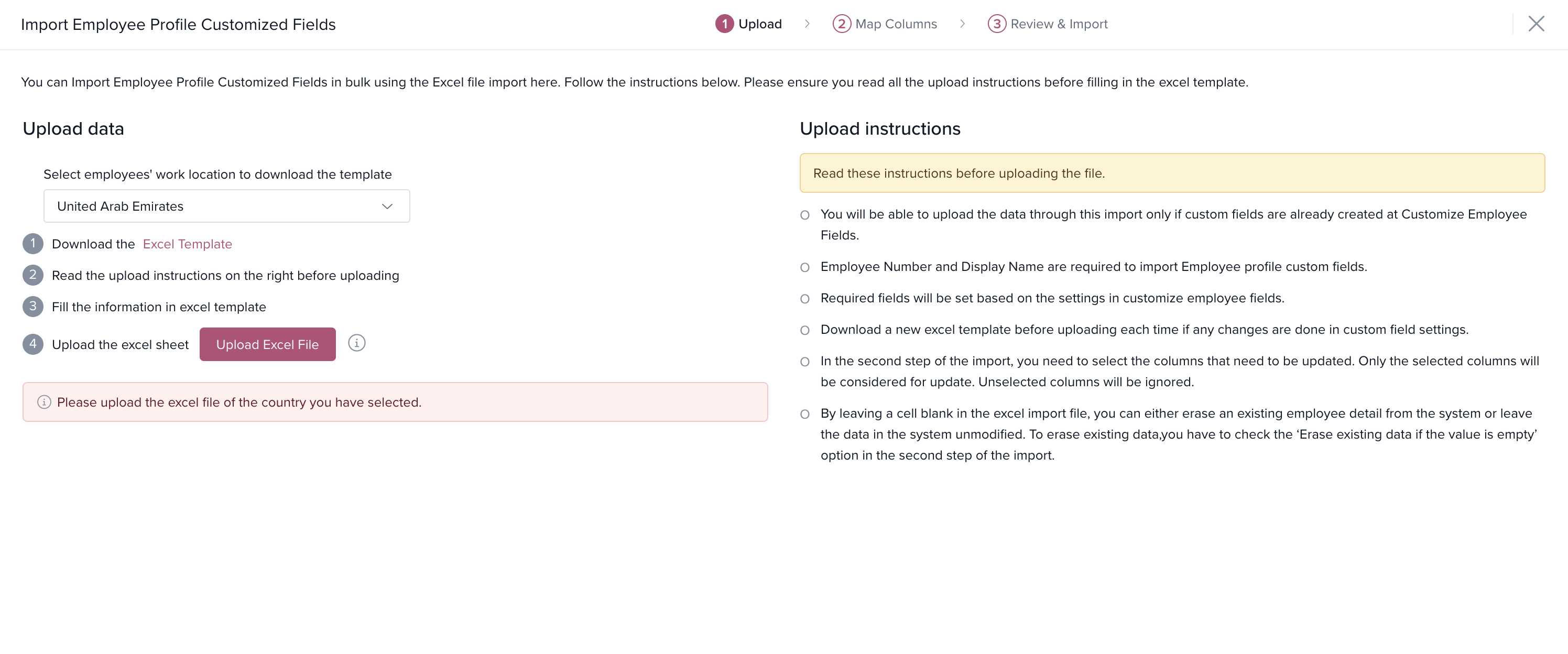The image size is (1568, 654).
Task: Click the circled 2 icon for Map Columns
Action: 841,24
